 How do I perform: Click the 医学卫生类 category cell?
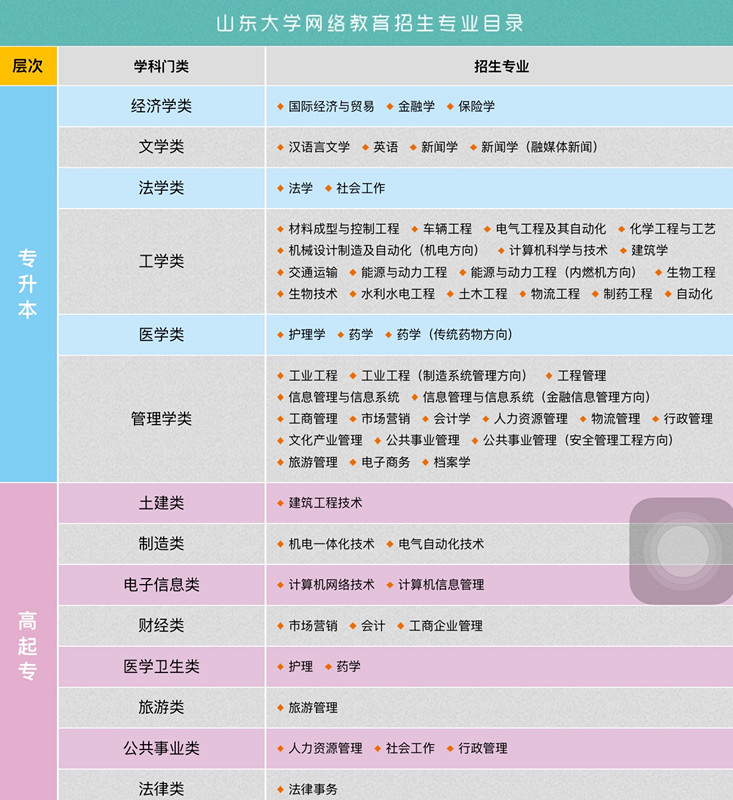point(161,666)
